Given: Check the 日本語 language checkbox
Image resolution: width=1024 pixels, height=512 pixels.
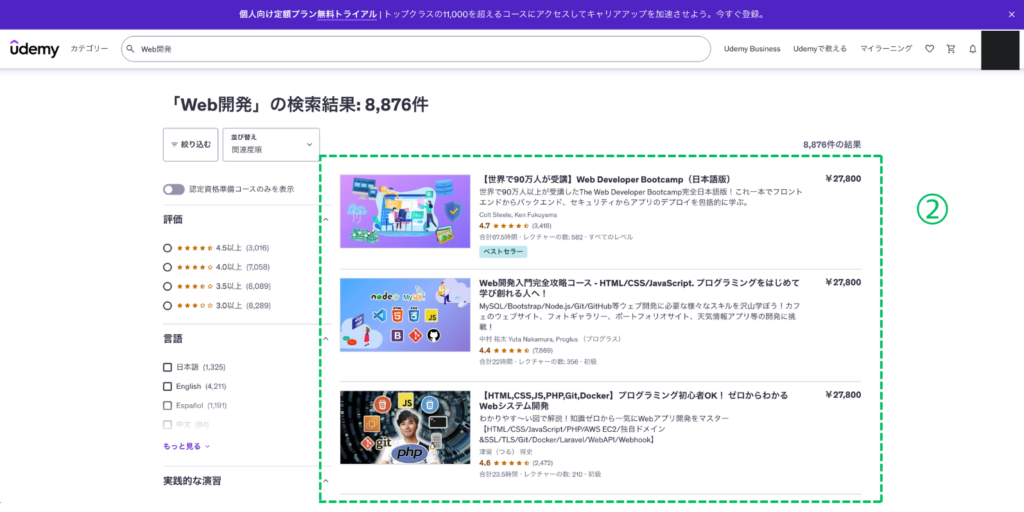Looking at the screenshot, I should (x=167, y=367).
